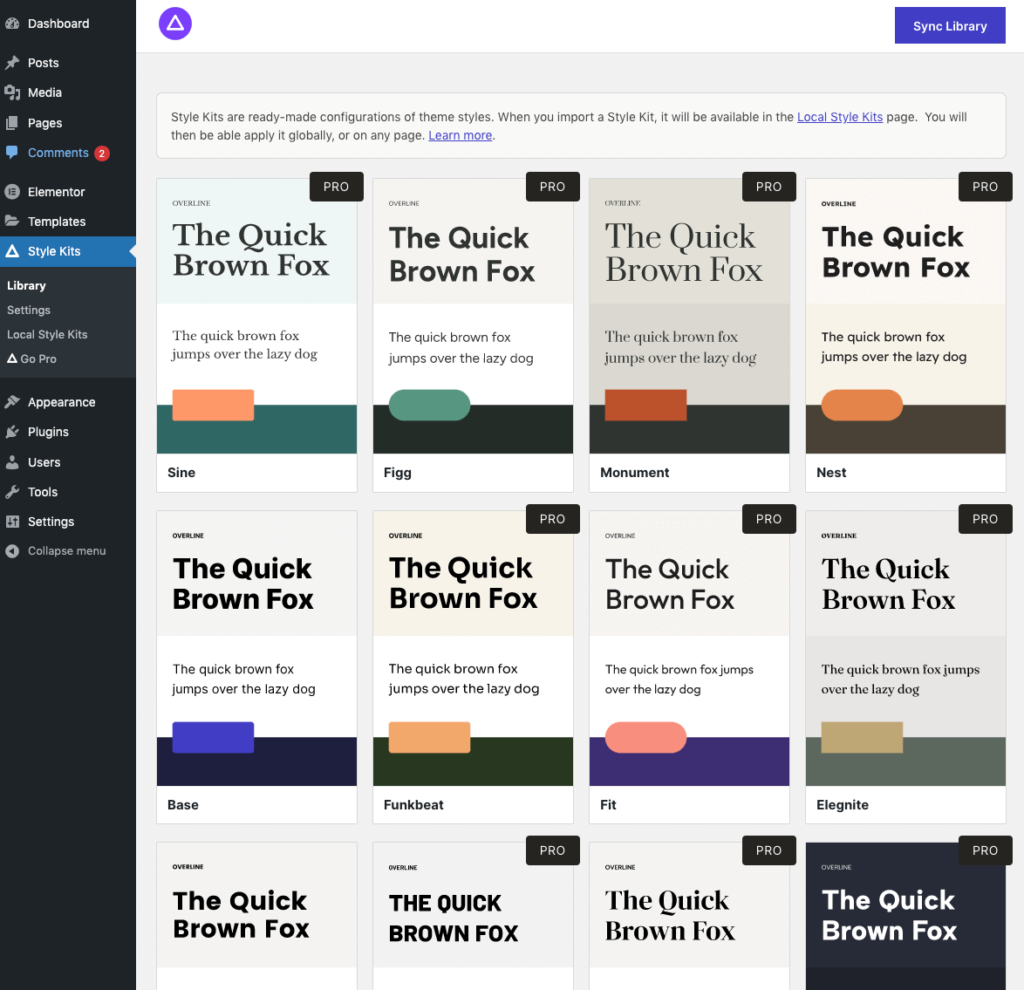Click the Appearance paintbrush icon
Viewport: 1024px width, 990px height.
12,402
